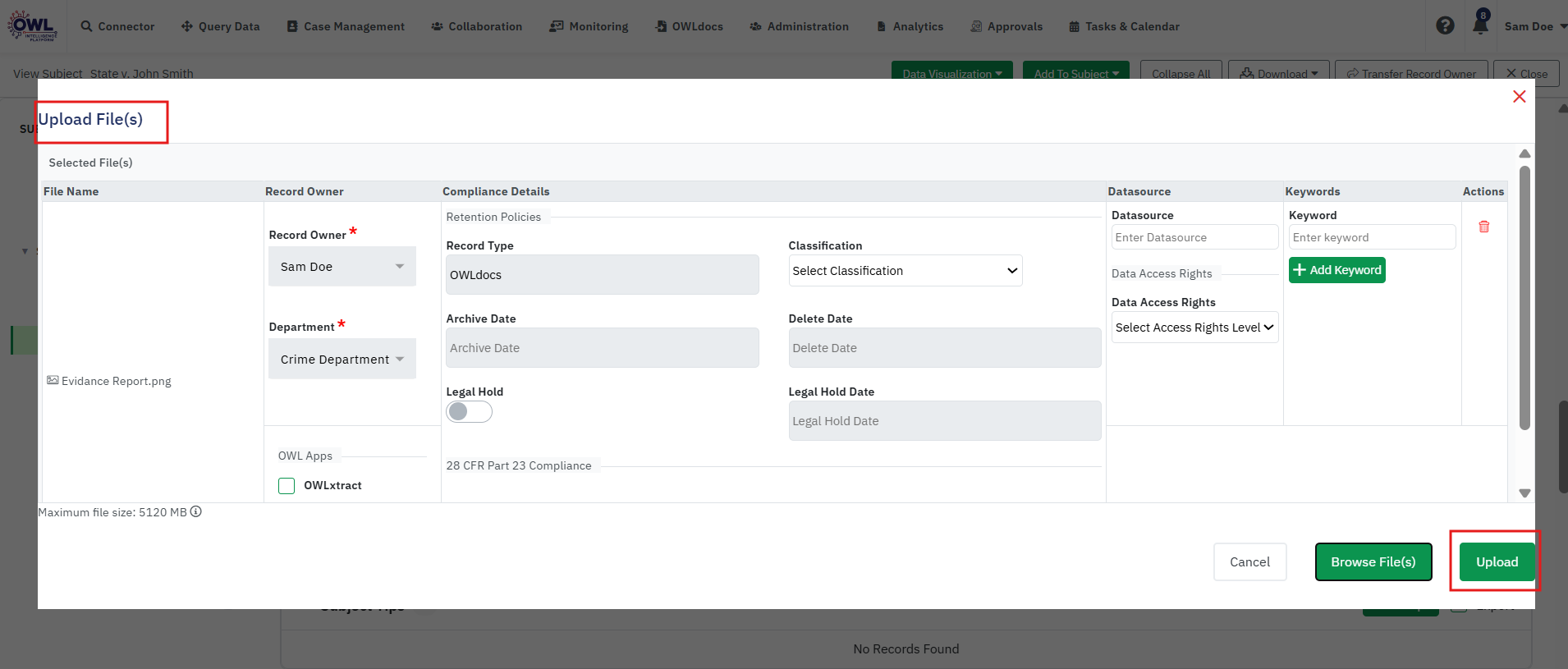Click the Compliance Details column header
Image resolution: width=1568 pixels, height=669 pixels.
496,191
